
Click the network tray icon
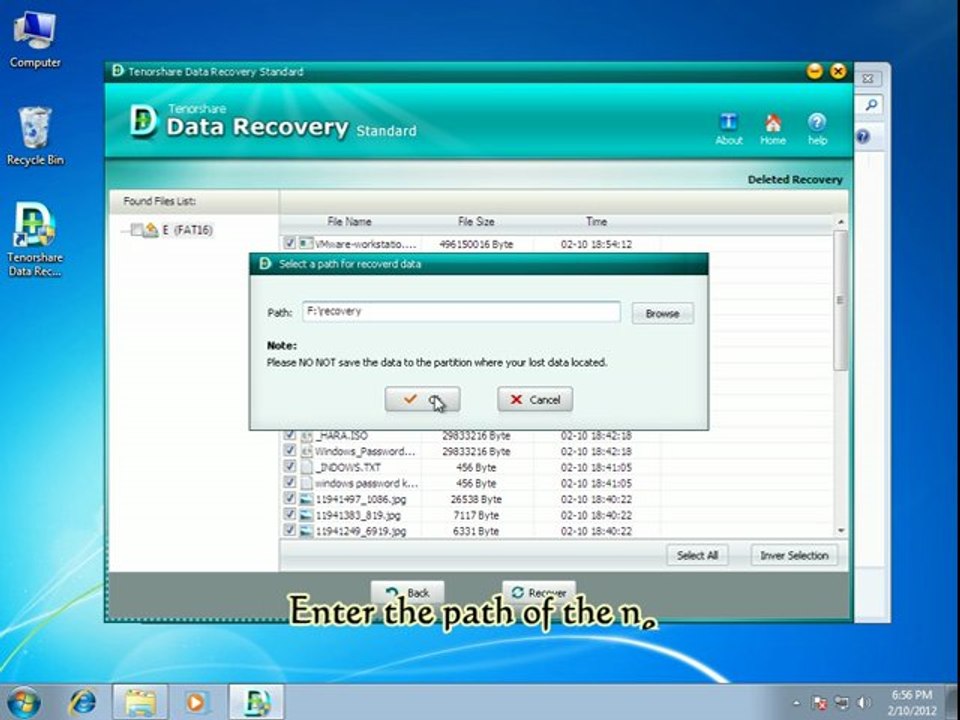point(842,703)
